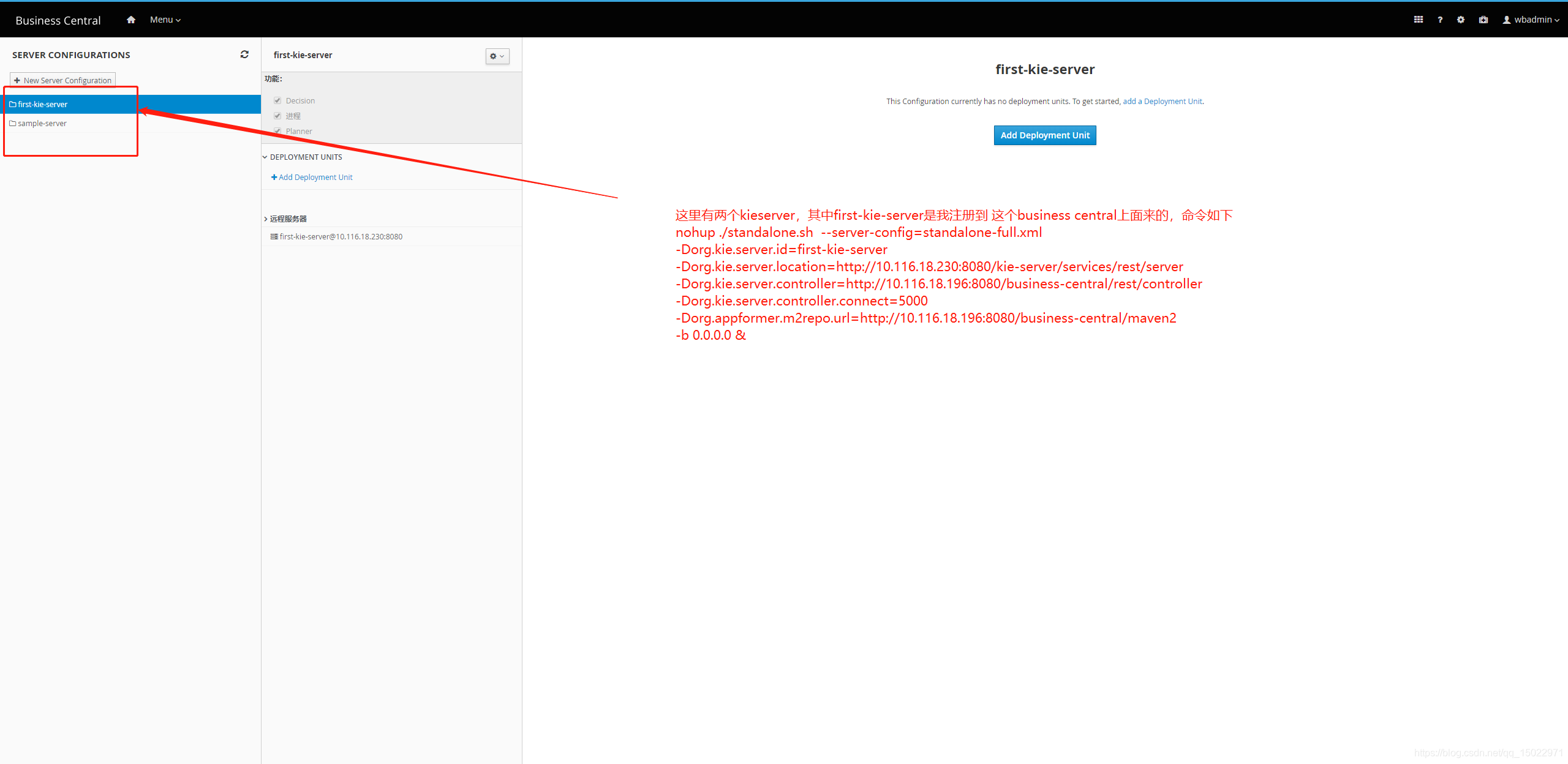
Task: Open the first-kie-server gear dropdown
Action: tap(497, 56)
